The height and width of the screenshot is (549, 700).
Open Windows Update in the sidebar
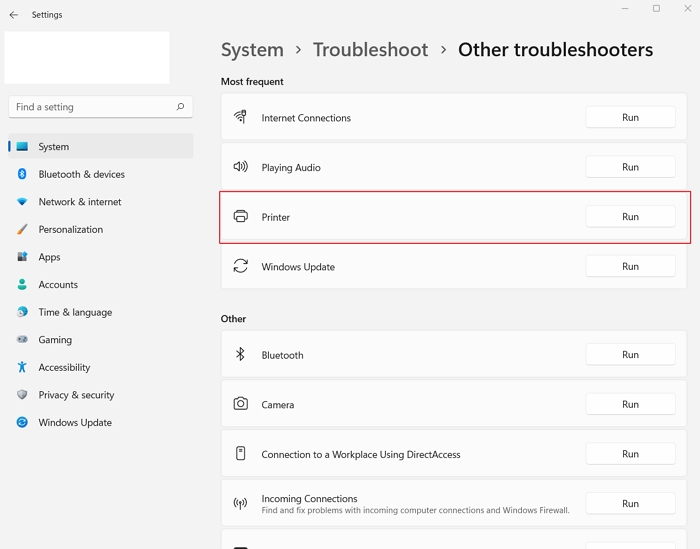[101, 422]
